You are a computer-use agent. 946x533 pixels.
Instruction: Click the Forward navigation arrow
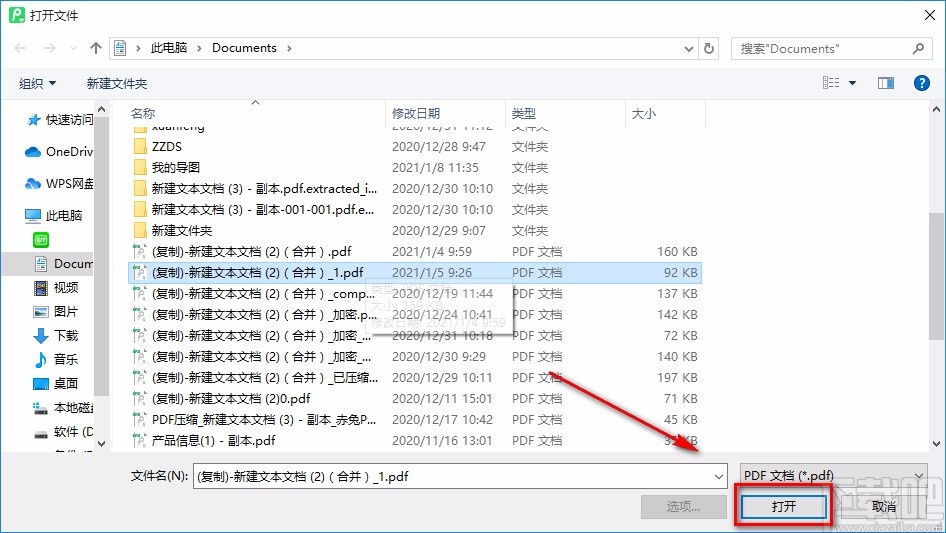coord(49,48)
